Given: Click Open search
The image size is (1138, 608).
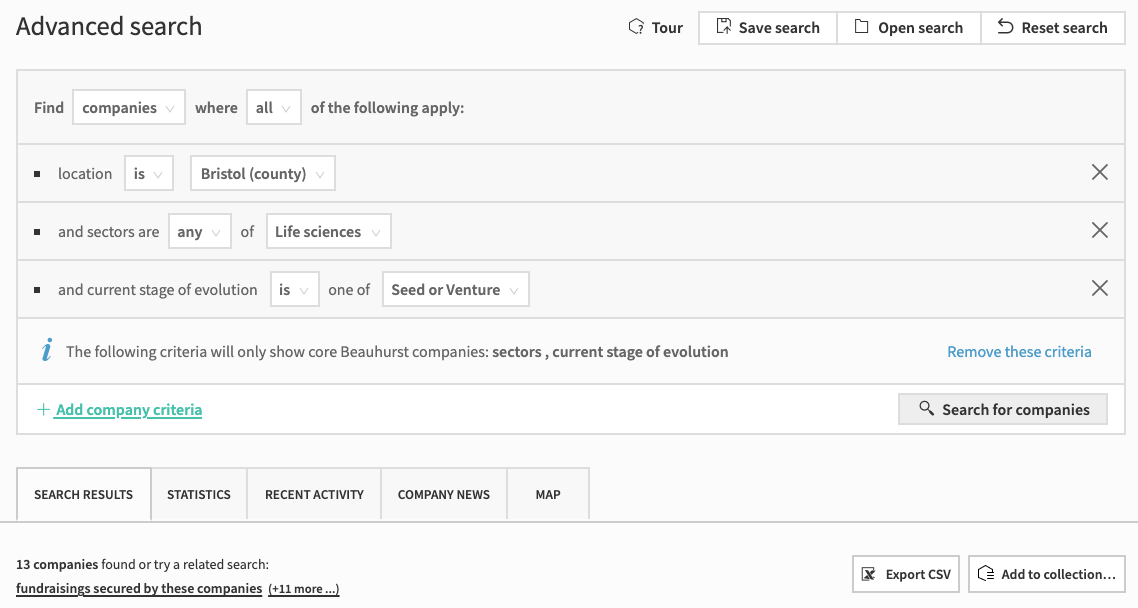Looking at the screenshot, I should click(908, 28).
